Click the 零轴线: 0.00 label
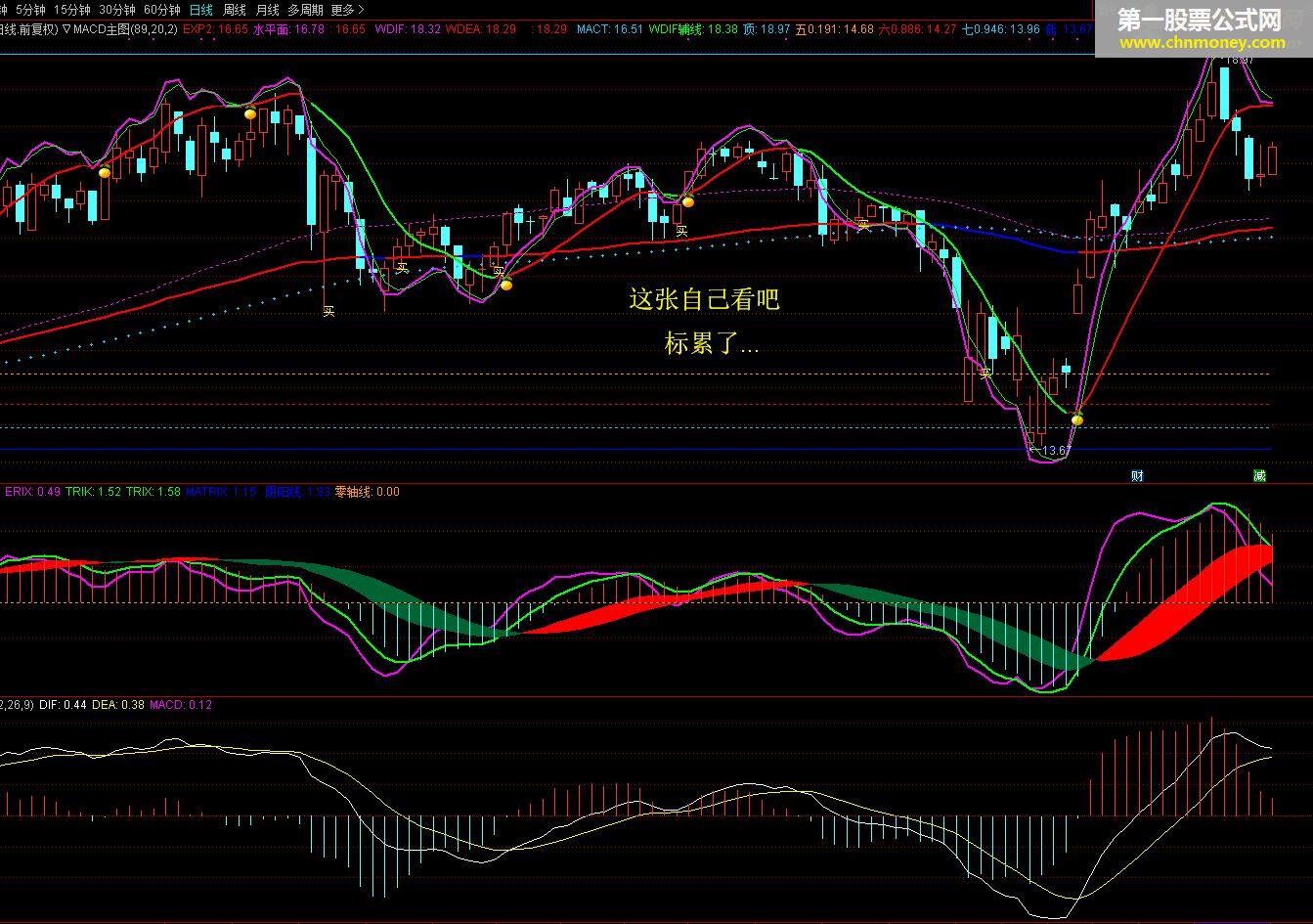The image size is (1313, 924). pyautogui.click(x=367, y=492)
